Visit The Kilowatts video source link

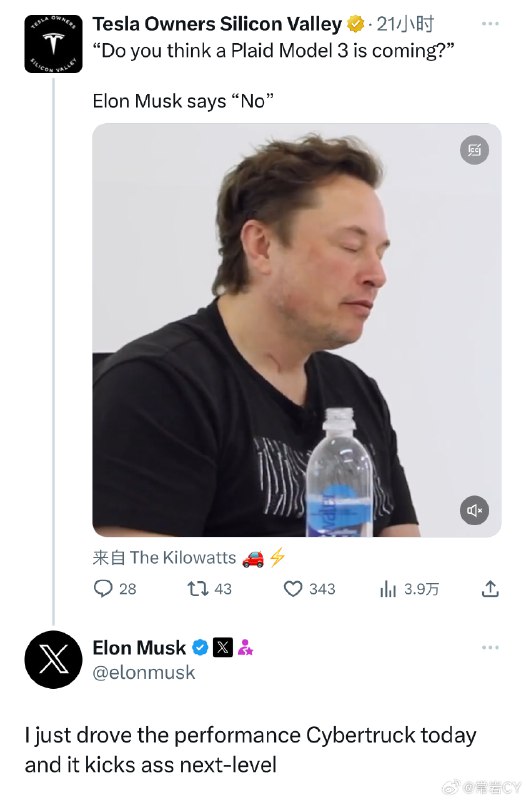click(183, 558)
